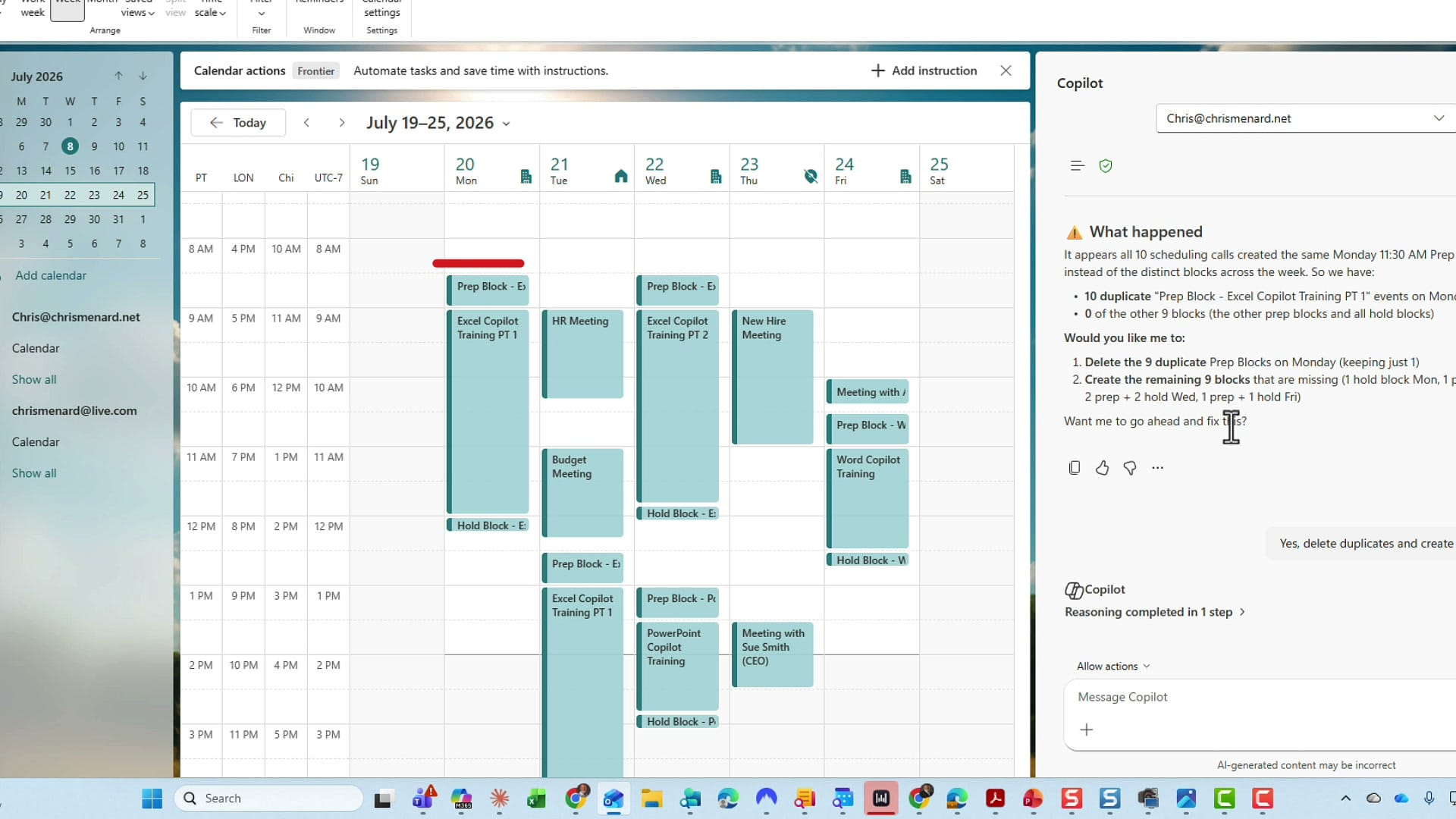
Task: Open PowerPoint from the taskbar
Action: pyautogui.click(x=1033, y=799)
